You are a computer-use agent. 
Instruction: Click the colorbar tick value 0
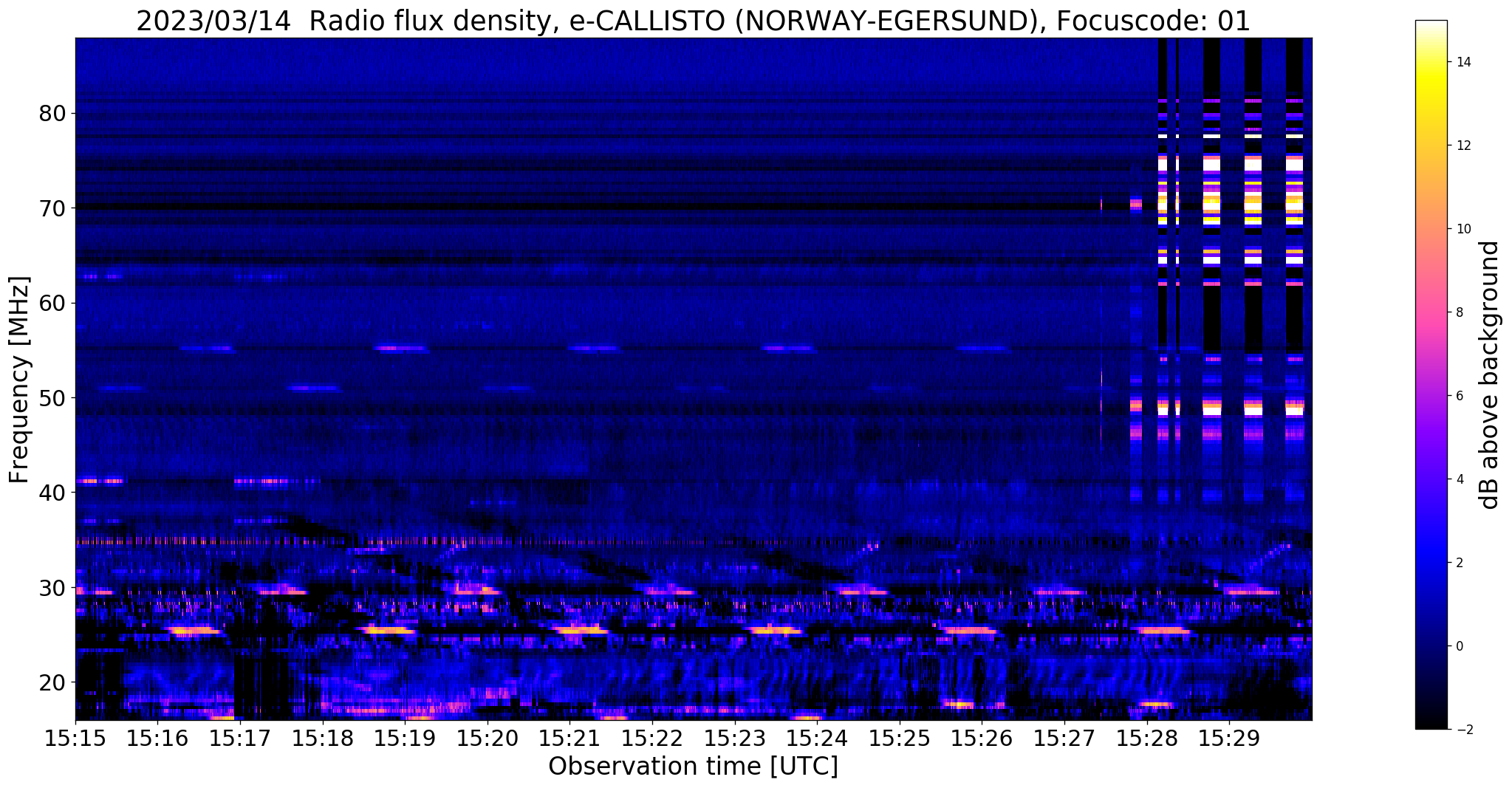(1460, 646)
